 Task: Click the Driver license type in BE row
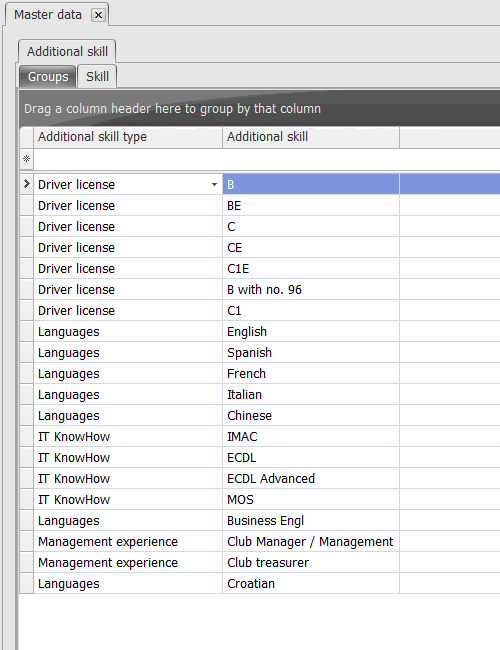[x=128, y=206]
